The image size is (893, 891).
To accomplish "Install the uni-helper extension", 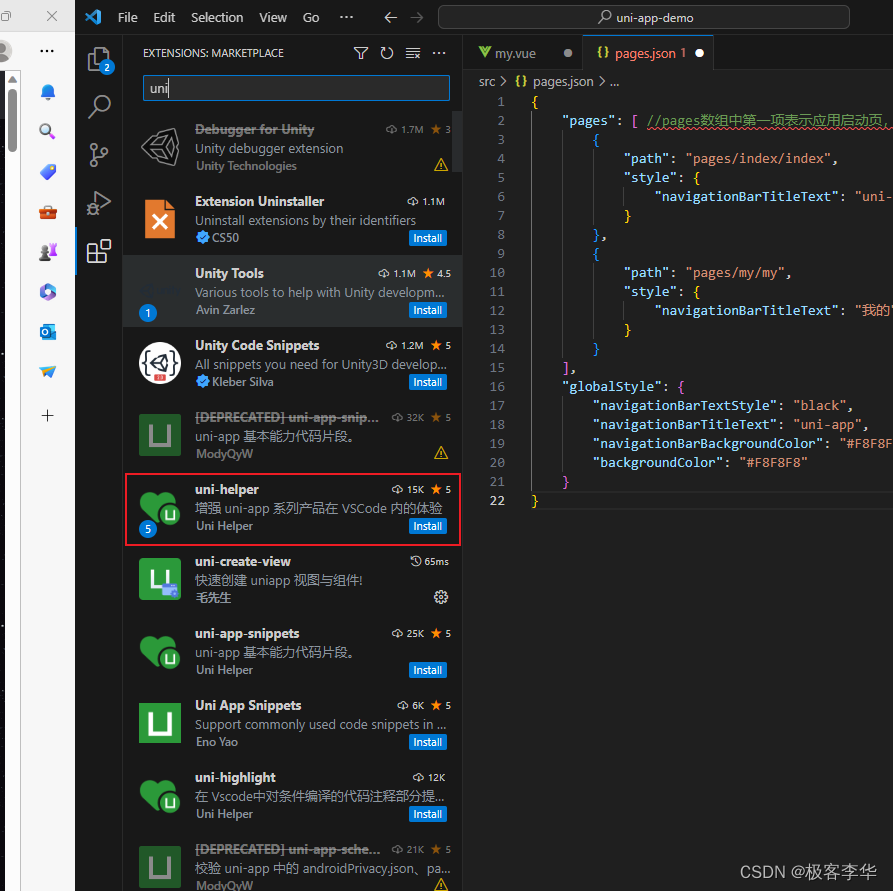I will (428, 526).
